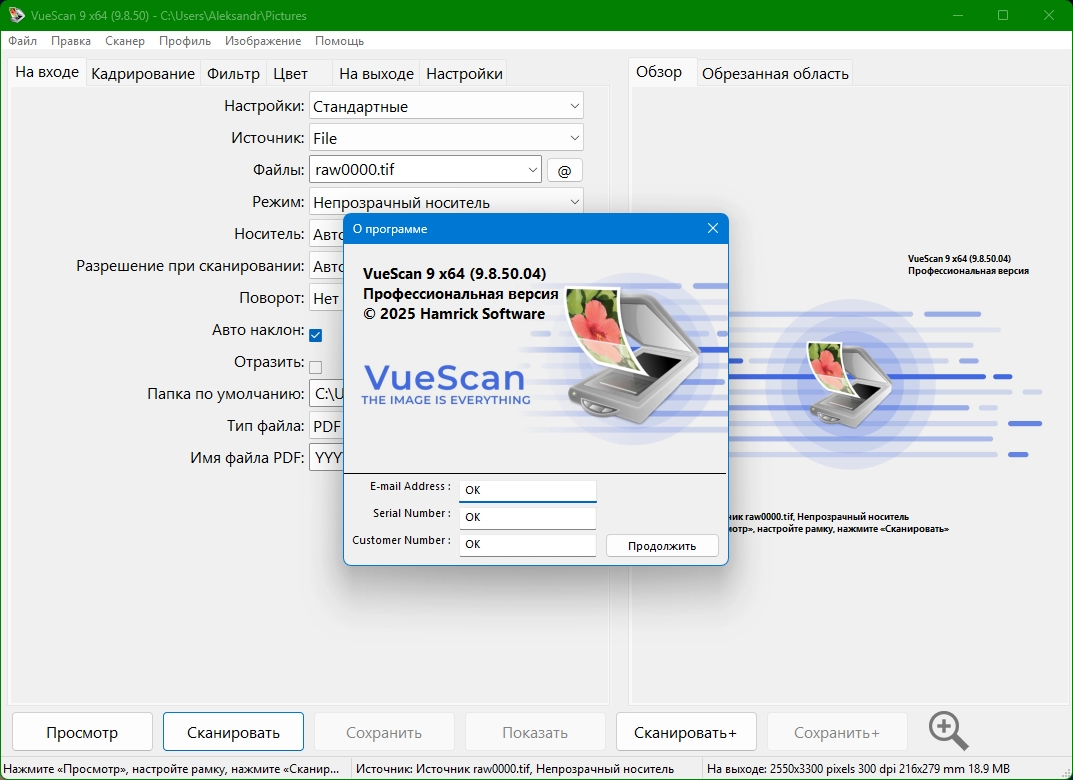Viewport: 1073px width, 780px height.
Task: Enable the Отразить checkbox
Action: 315,367
